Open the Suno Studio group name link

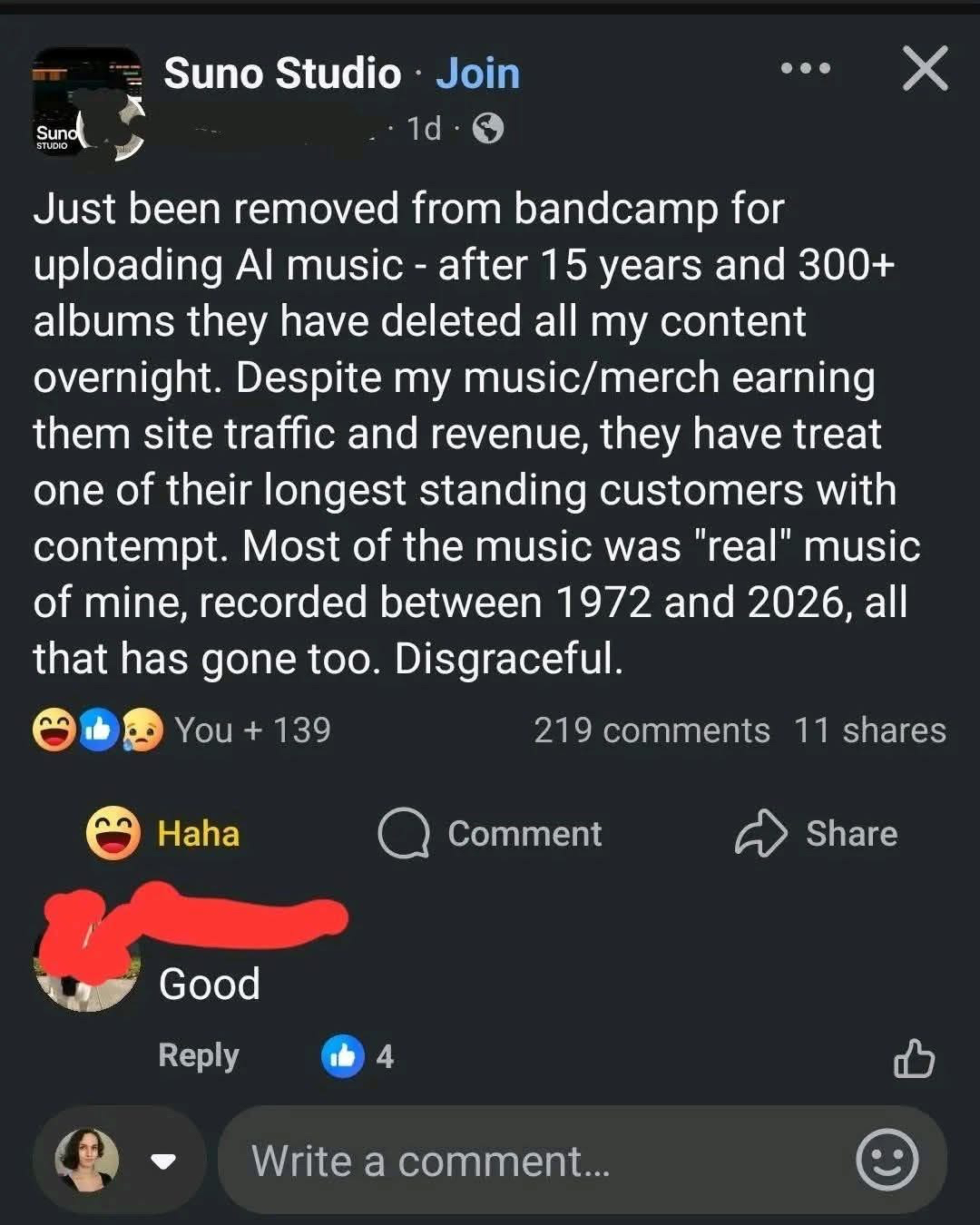click(282, 73)
